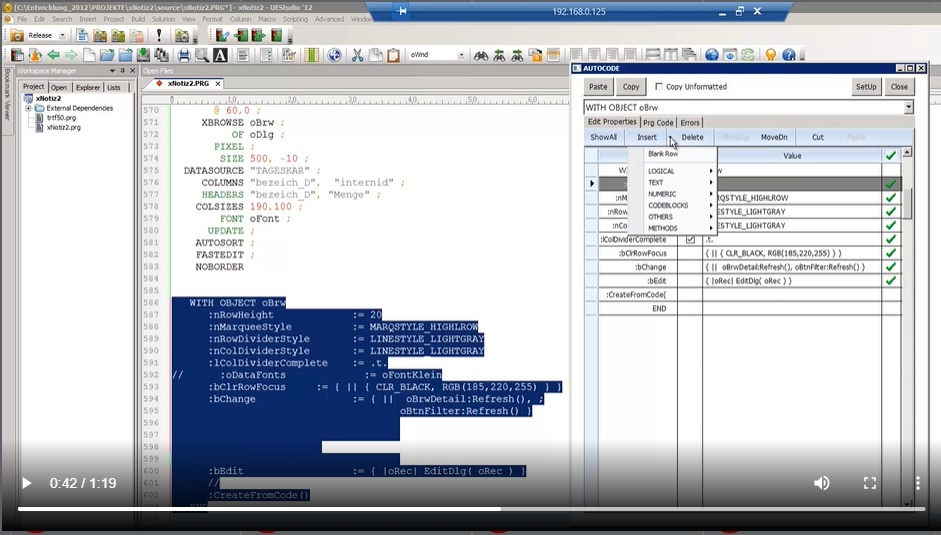
Task: Click green checkmark in bEdit row
Action: (891, 280)
